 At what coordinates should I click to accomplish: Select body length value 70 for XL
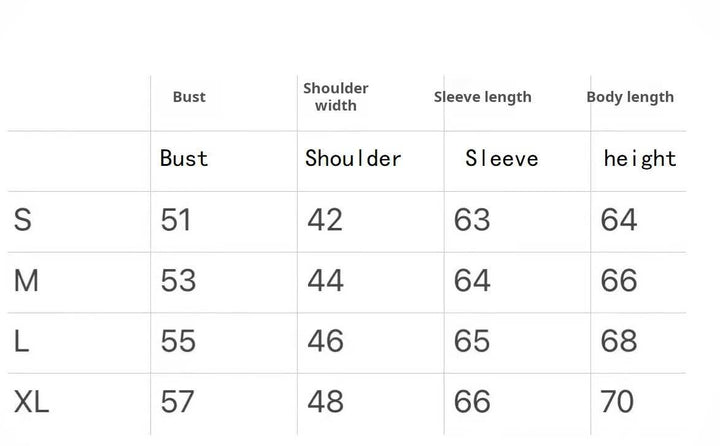(618, 402)
